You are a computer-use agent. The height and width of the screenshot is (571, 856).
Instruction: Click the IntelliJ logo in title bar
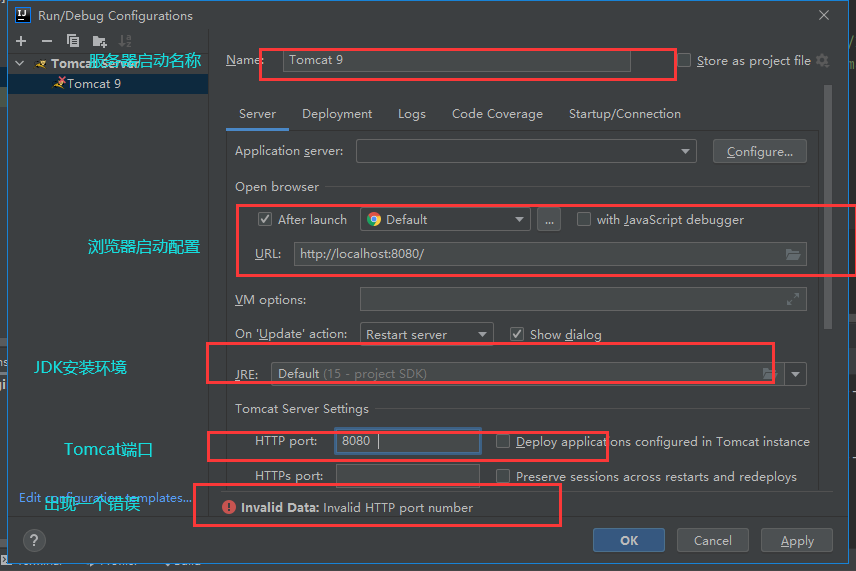click(23, 15)
